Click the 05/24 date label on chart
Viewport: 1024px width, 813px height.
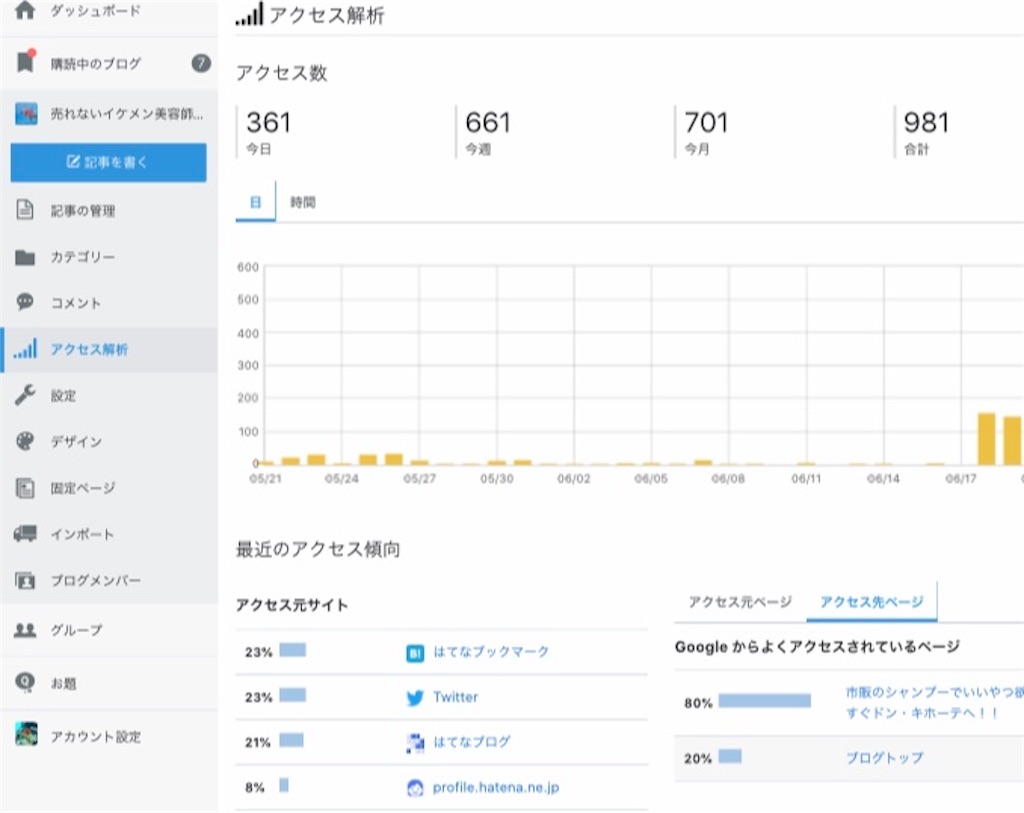[342, 479]
